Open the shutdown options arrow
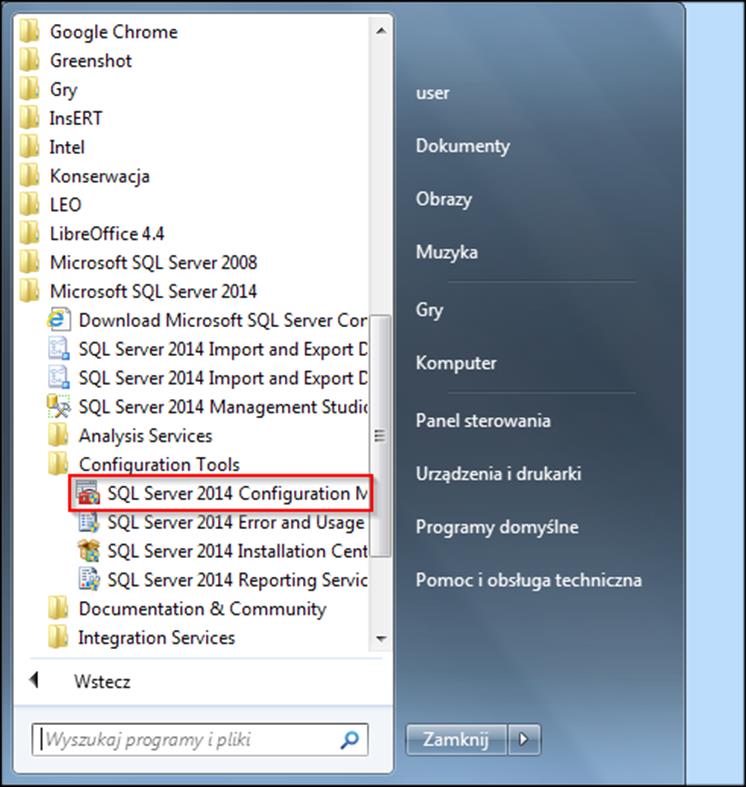The height and width of the screenshot is (787, 746). tap(524, 739)
